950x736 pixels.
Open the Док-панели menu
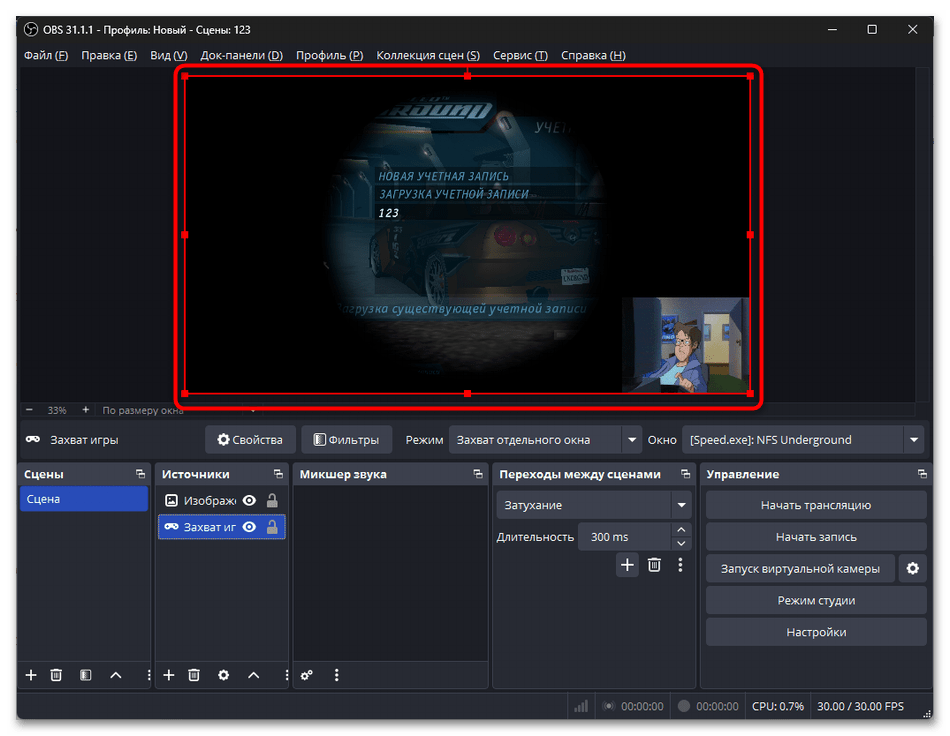[242, 55]
